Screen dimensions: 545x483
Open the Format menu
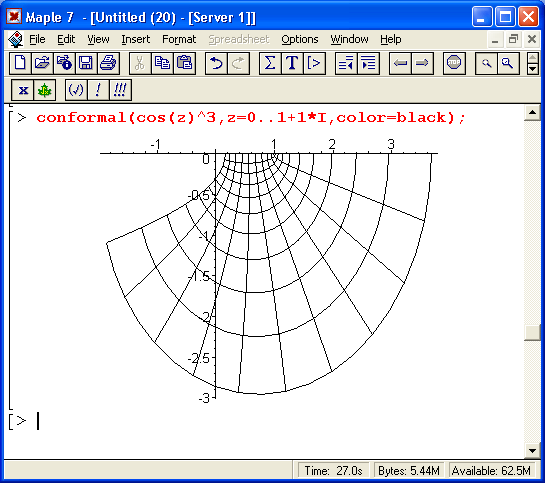(179, 39)
